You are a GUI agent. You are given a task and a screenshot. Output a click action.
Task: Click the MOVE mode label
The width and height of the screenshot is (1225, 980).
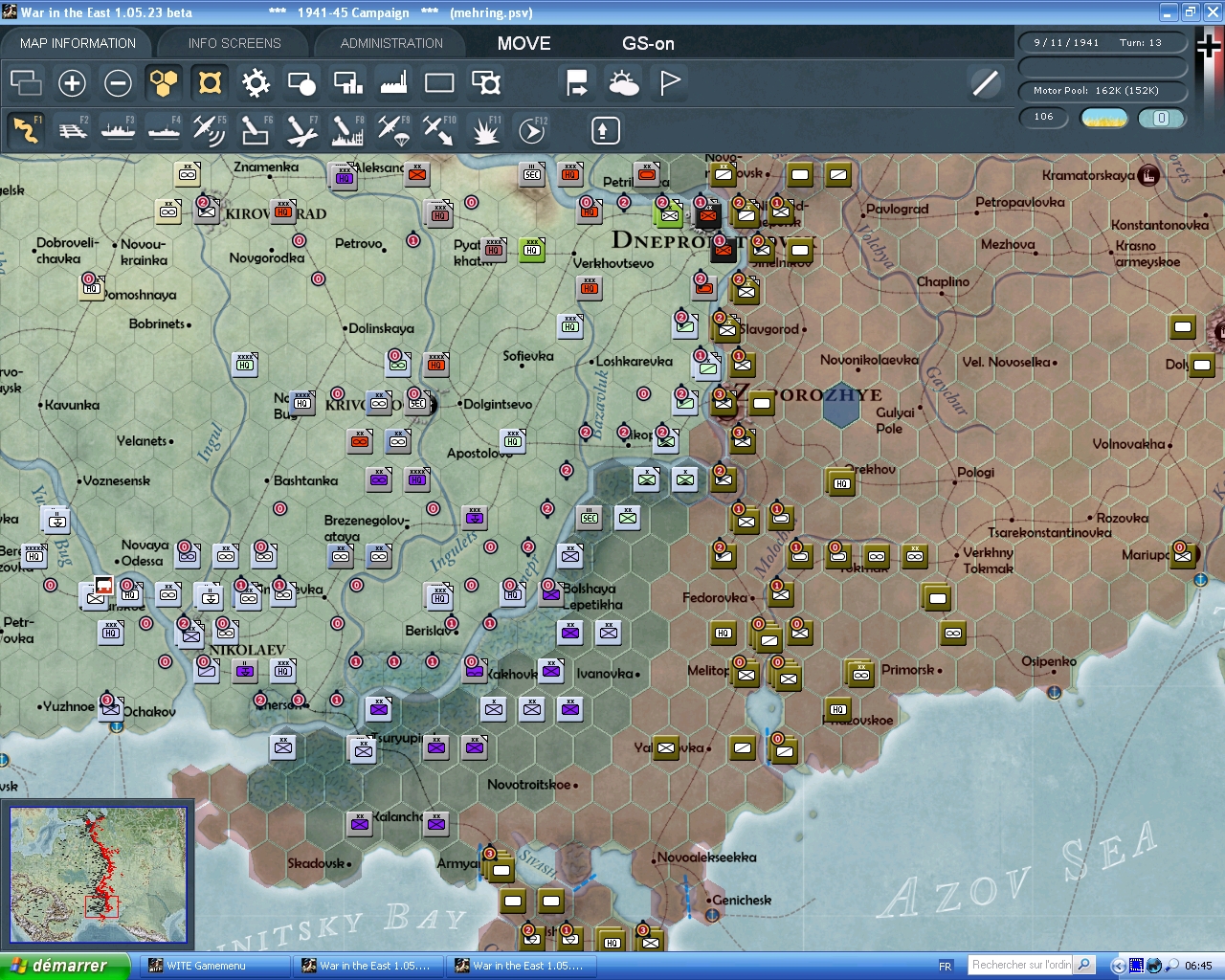tap(524, 43)
